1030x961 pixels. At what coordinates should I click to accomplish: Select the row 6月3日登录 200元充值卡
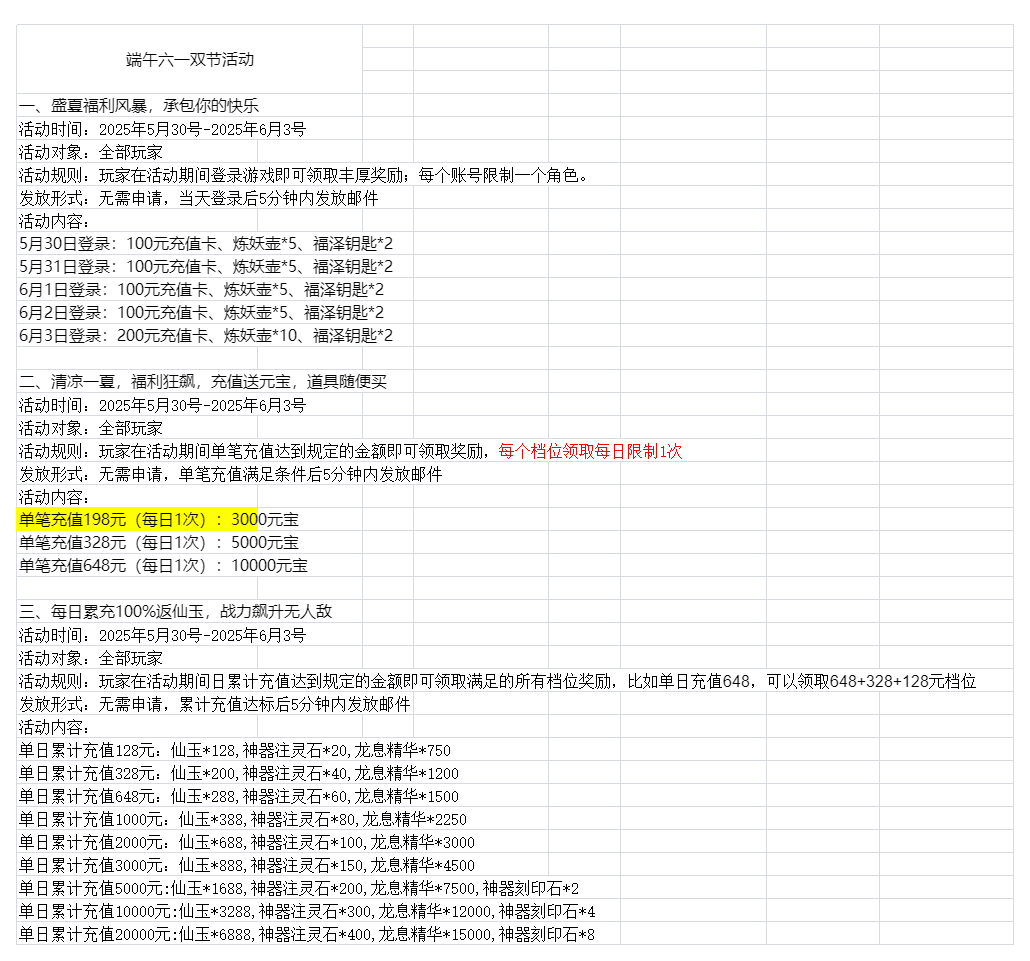[206, 336]
